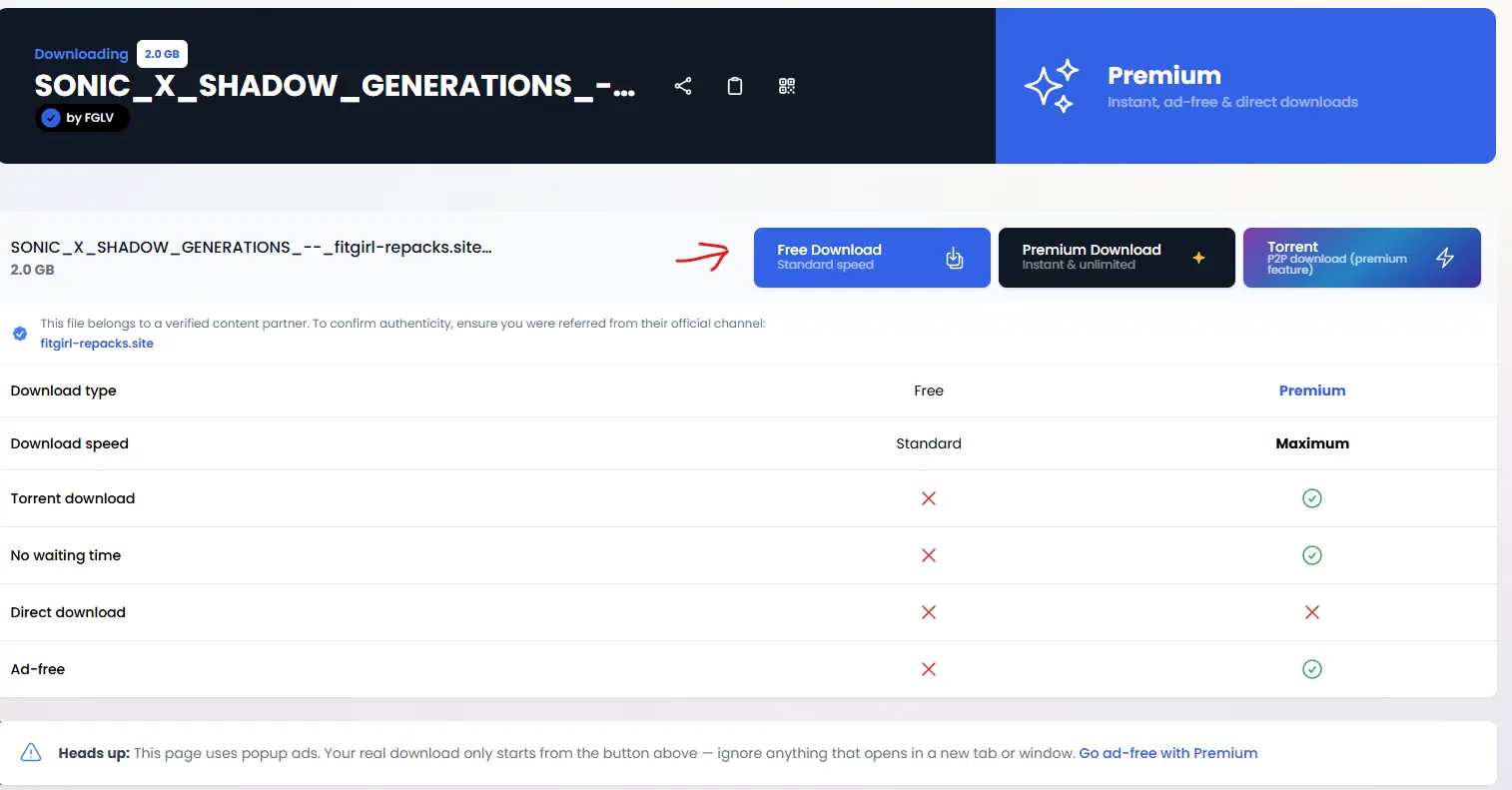Viewport: 1512px width, 790px height.
Task: Click the download icon on Free Download button
Action: [x=955, y=258]
